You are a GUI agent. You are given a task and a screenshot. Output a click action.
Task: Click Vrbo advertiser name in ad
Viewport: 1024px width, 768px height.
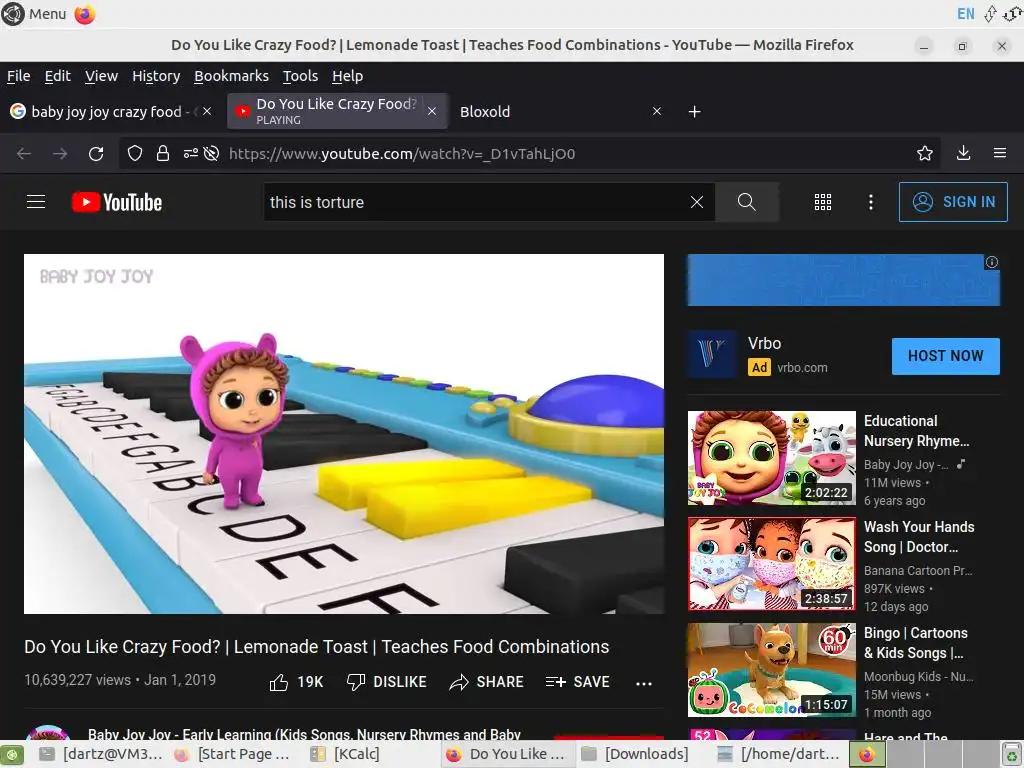click(x=764, y=344)
